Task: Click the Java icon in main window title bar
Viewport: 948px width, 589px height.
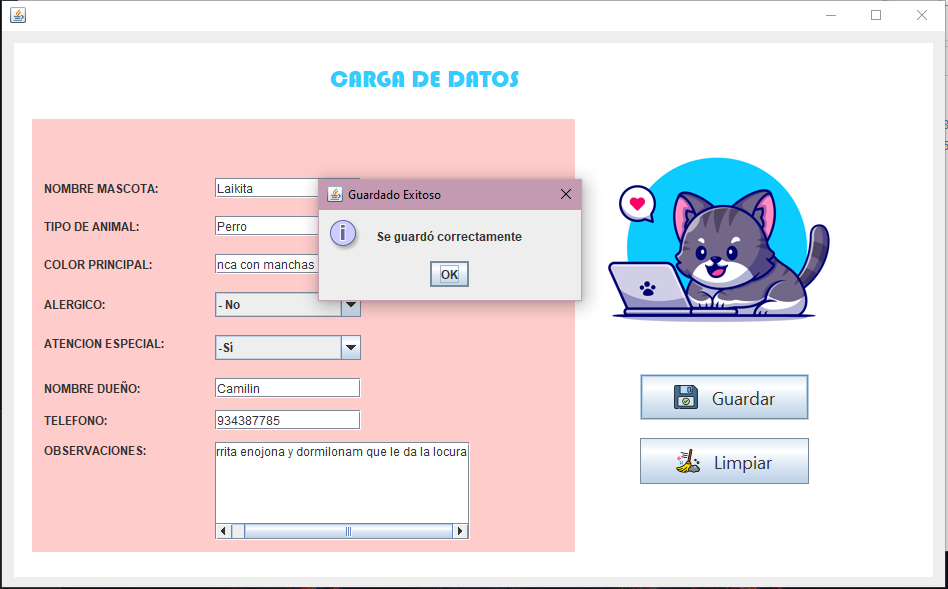Action: [17, 15]
